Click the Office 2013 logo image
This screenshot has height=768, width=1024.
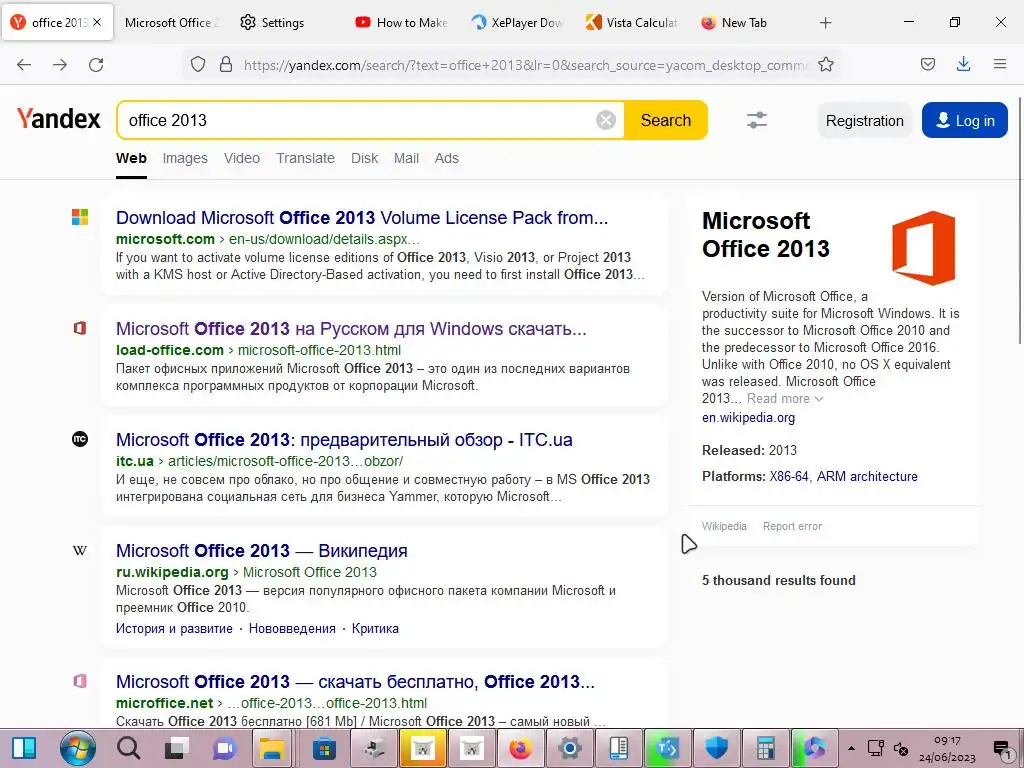(x=923, y=248)
